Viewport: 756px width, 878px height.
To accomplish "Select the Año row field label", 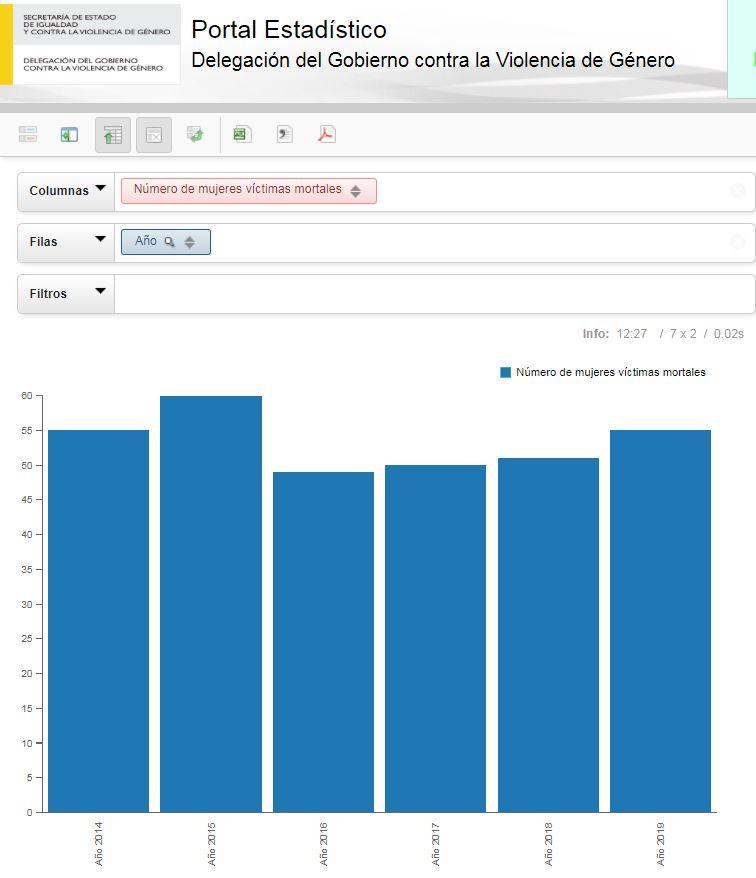I will pyautogui.click(x=146, y=242).
